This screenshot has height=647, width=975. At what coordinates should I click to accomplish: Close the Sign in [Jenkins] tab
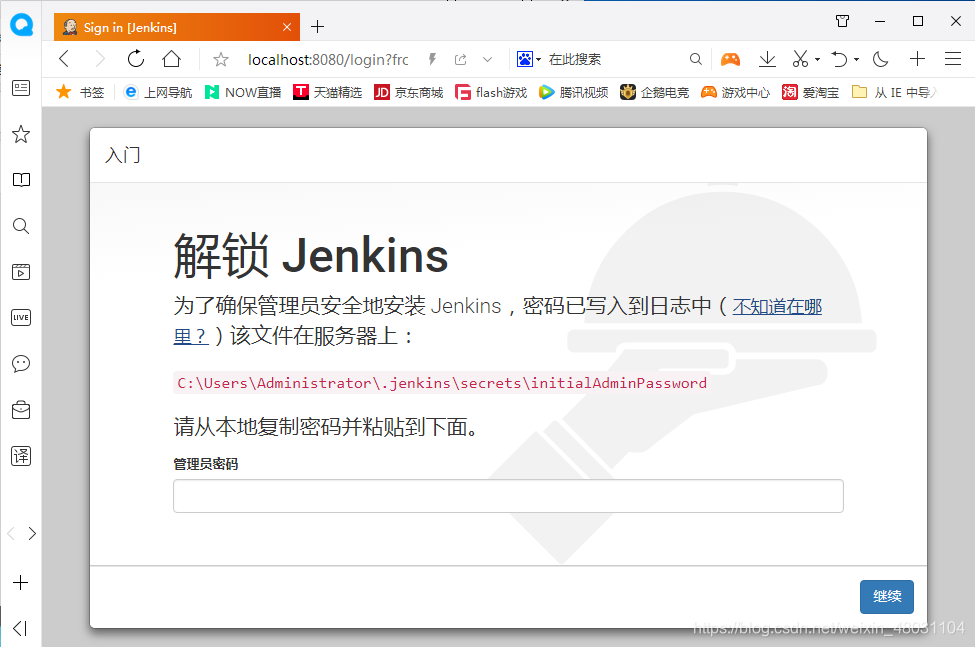point(287,27)
